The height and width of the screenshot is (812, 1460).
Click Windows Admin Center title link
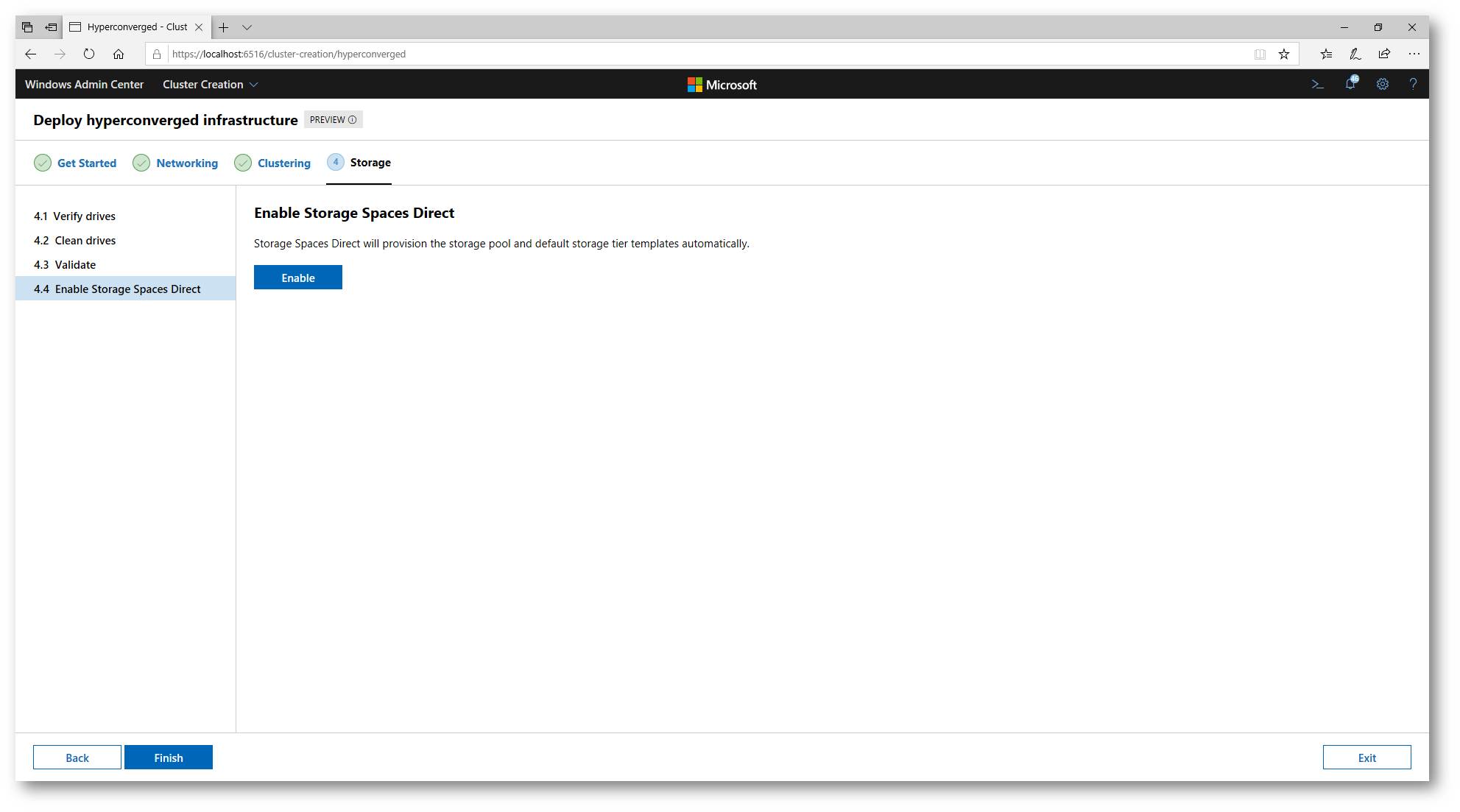(84, 85)
